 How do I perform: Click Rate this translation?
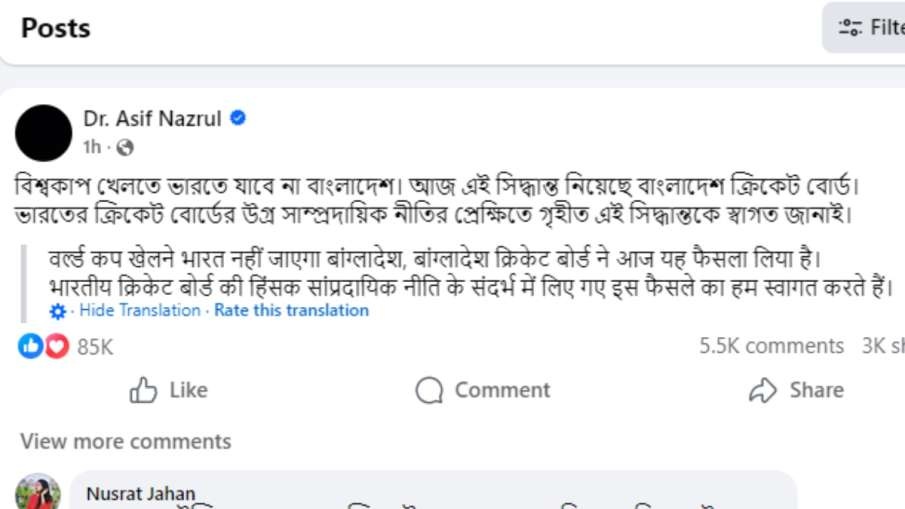[x=292, y=310]
